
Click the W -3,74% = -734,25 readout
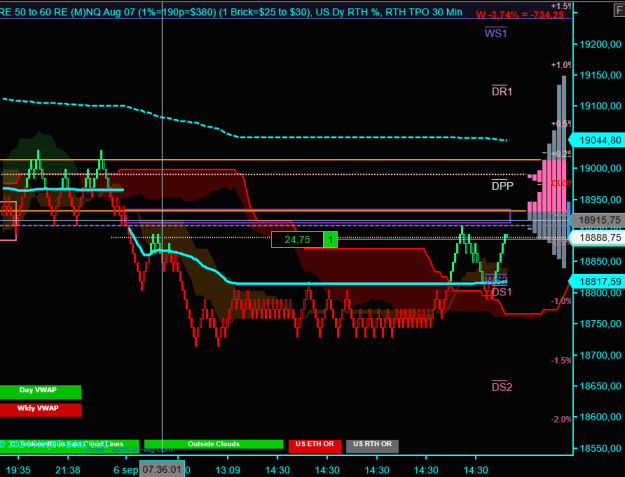(520, 15)
